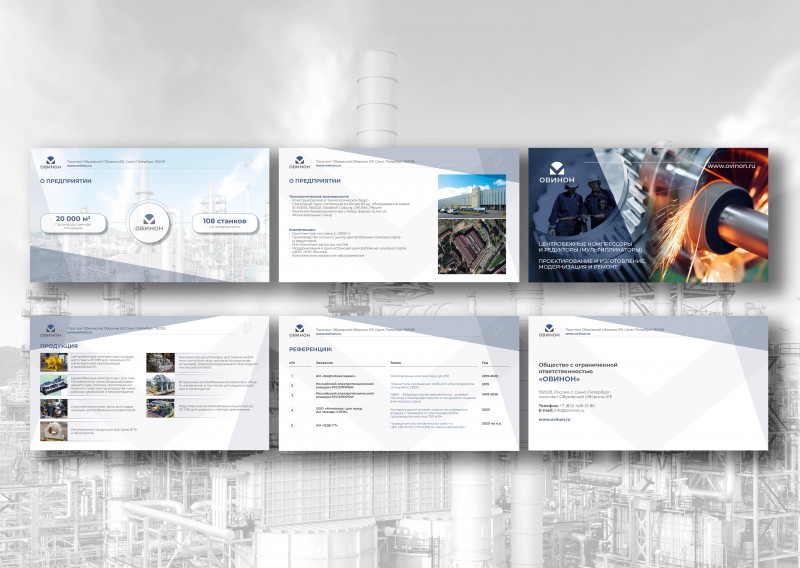800x568 pixels.
Task: Click the factory building photo
Action: [x=472, y=196]
